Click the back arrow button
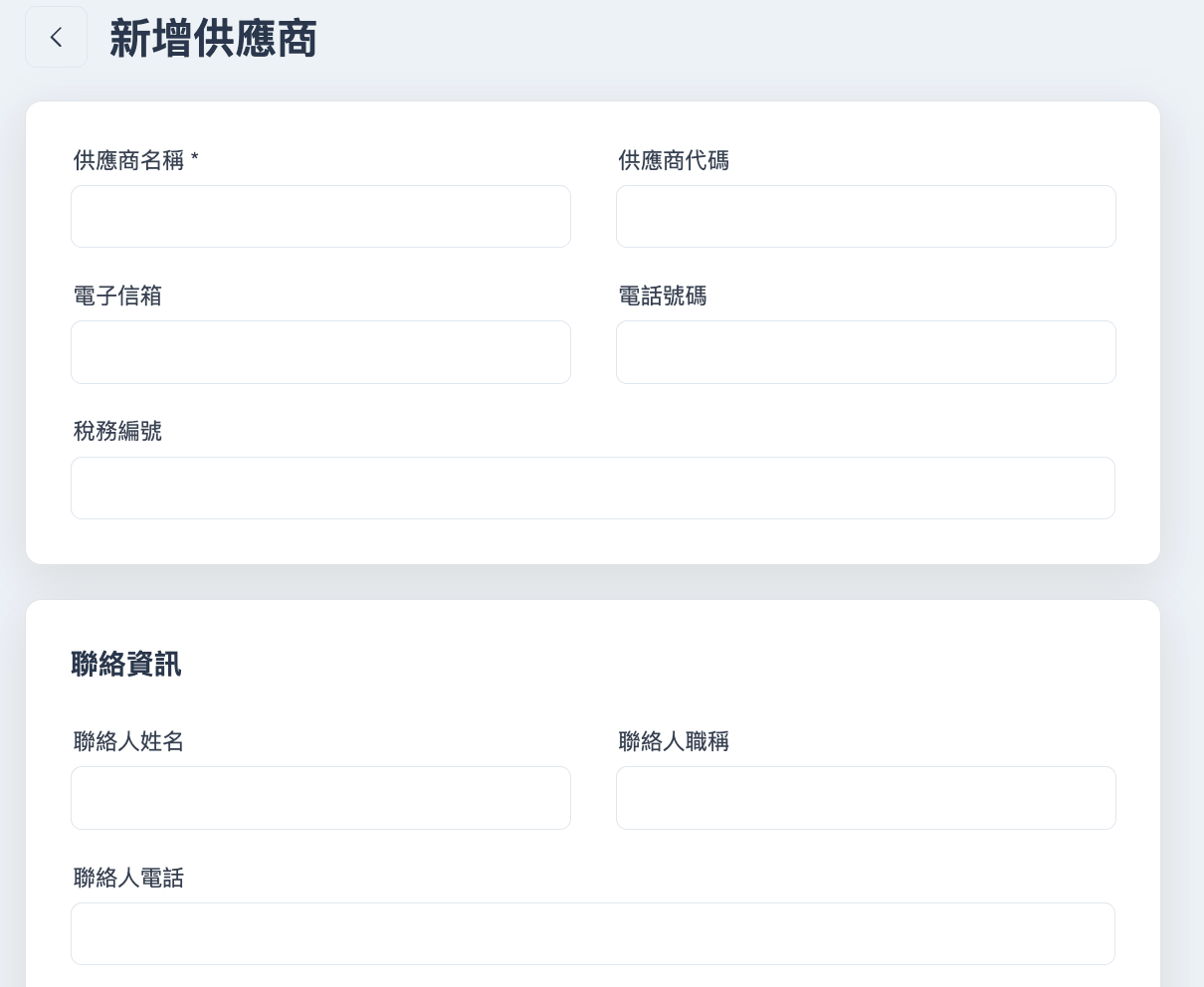Screen dimensions: 1204x987 pos(56,38)
